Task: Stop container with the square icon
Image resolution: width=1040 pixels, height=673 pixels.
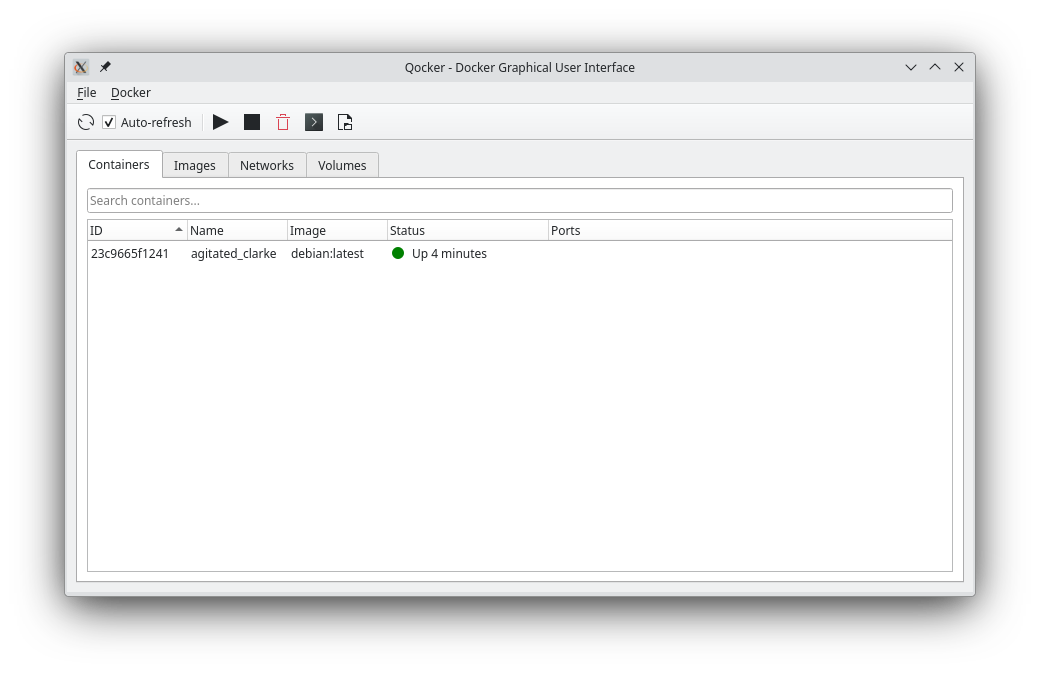Action: click(x=251, y=122)
